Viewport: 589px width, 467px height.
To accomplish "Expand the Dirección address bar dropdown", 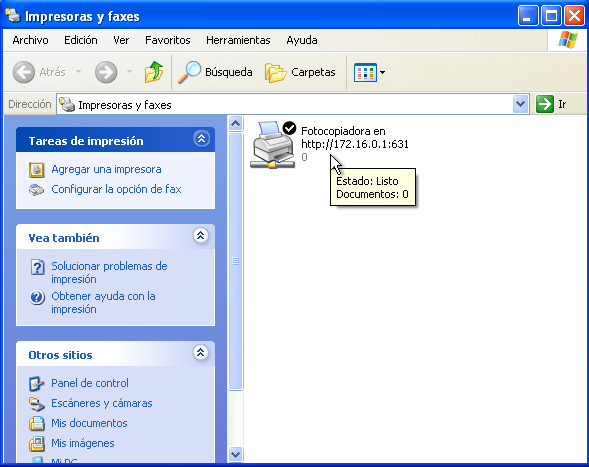I will pyautogui.click(x=520, y=104).
